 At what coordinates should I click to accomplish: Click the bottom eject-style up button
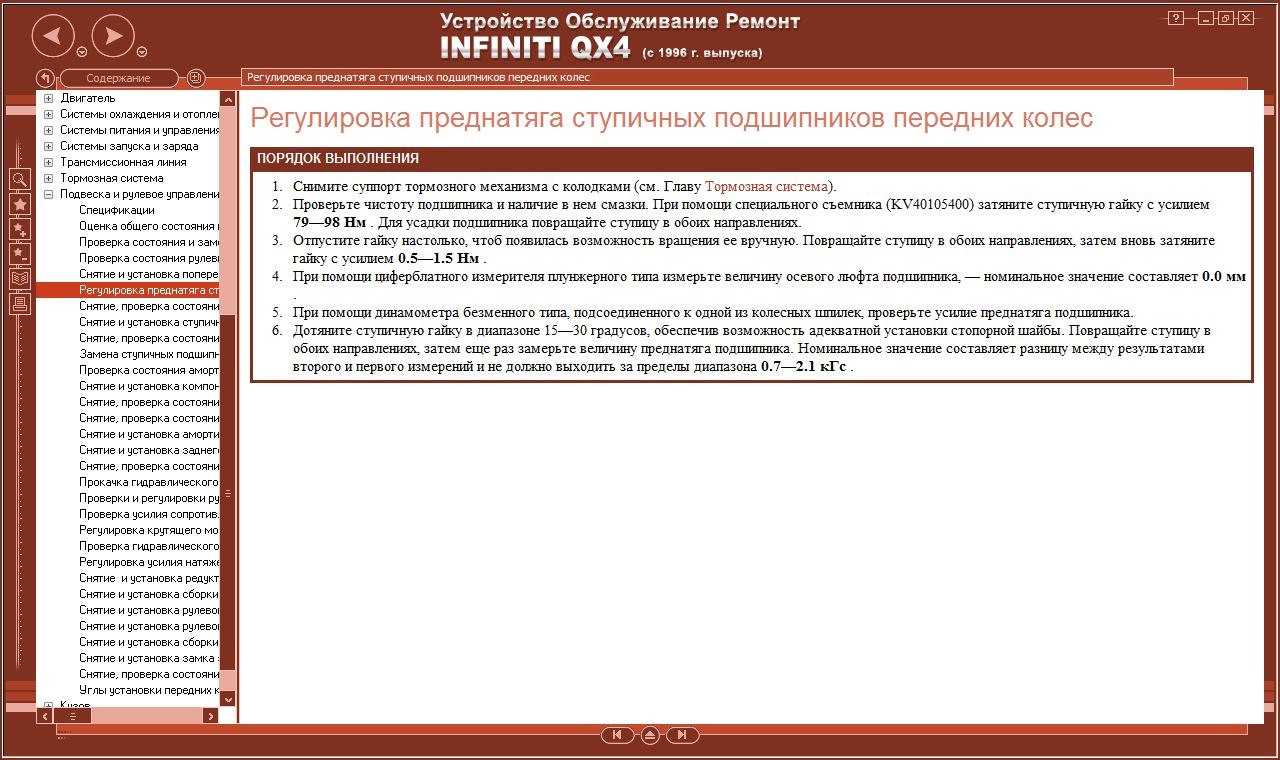click(650, 735)
